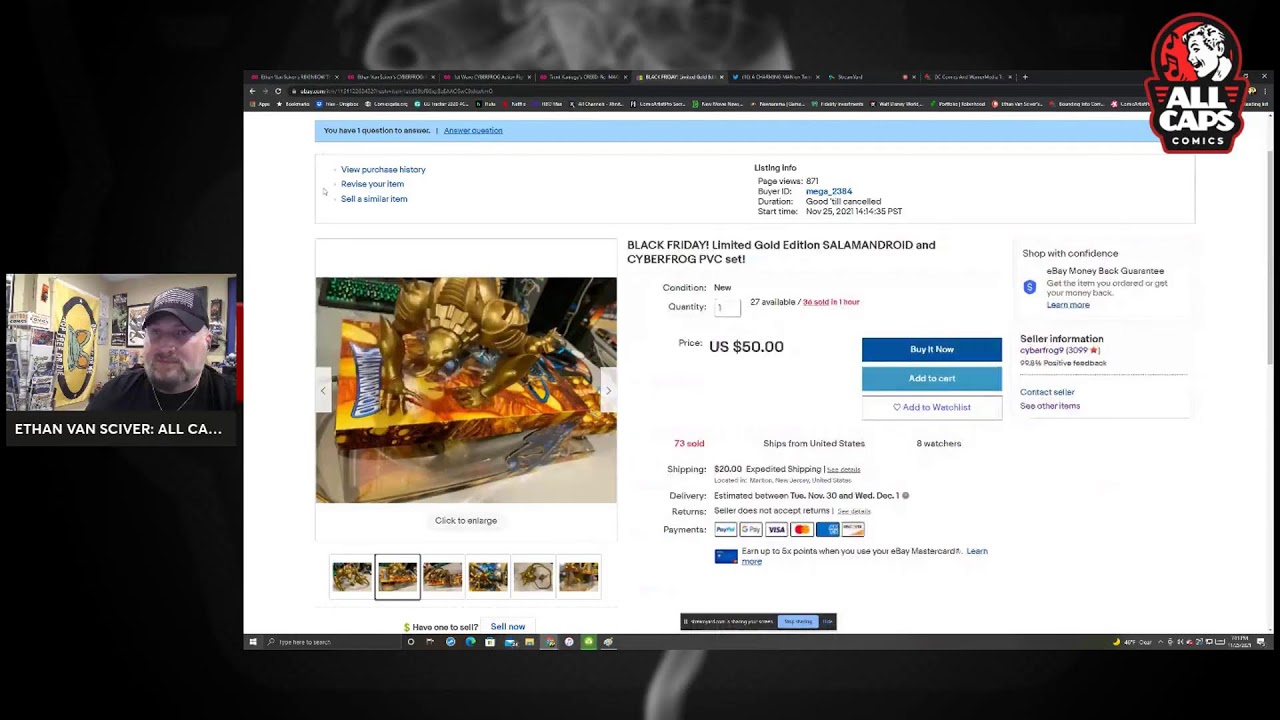The image size is (1280, 720).
Task: Show next product image with right arrow
Action: coord(607,391)
